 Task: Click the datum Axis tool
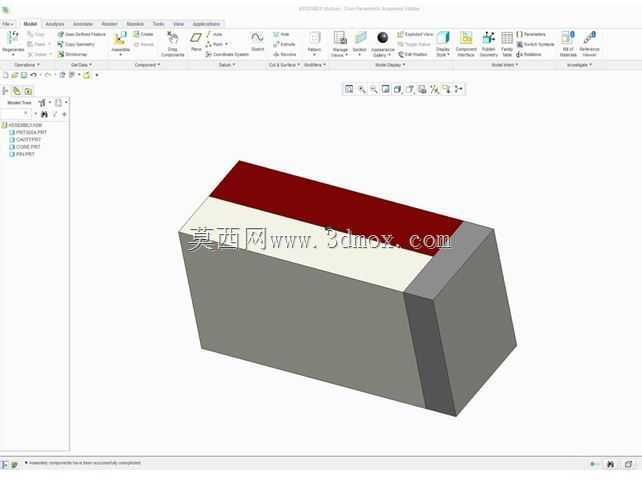tap(214, 34)
